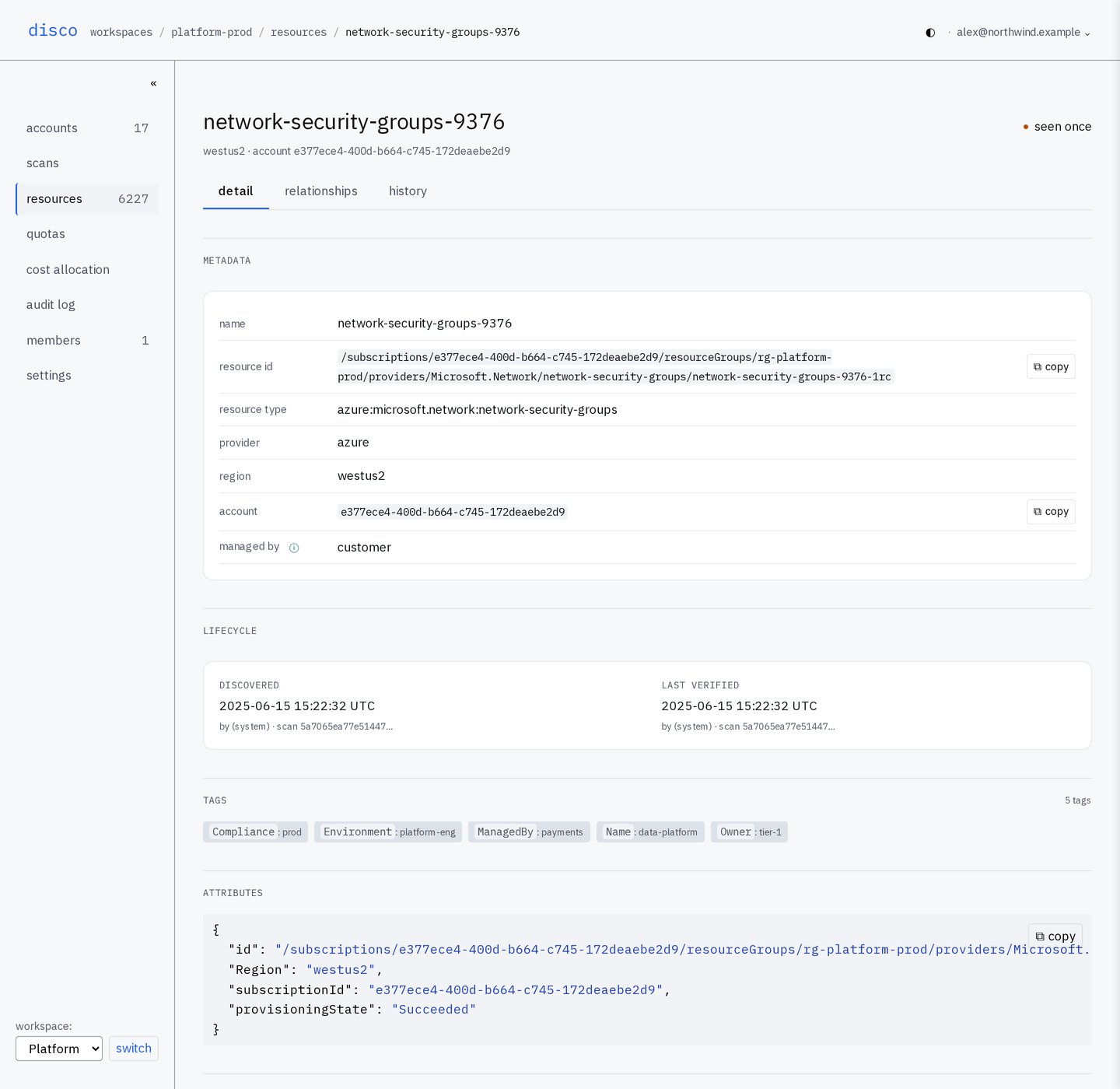Screen dimensions: 1120x1089
Task: Show the managed by info tooltip icon
Action: pyautogui.click(x=294, y=548)
